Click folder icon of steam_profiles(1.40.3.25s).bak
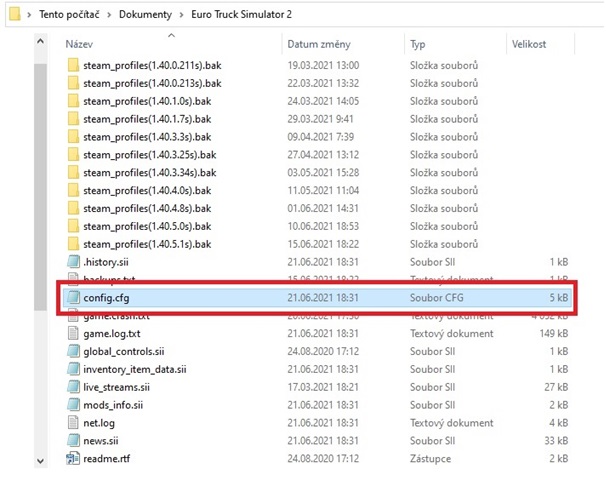This screenshot has height=482, width=606. click(73, 155)
